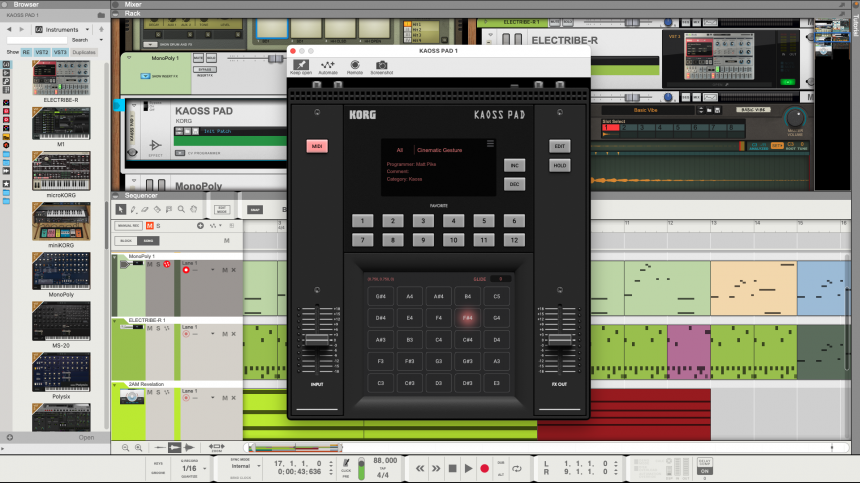Screen dimensions: 860x483
Task: Click the EDIT button on KAOSS PAD
Action: (x=559, y=146)
